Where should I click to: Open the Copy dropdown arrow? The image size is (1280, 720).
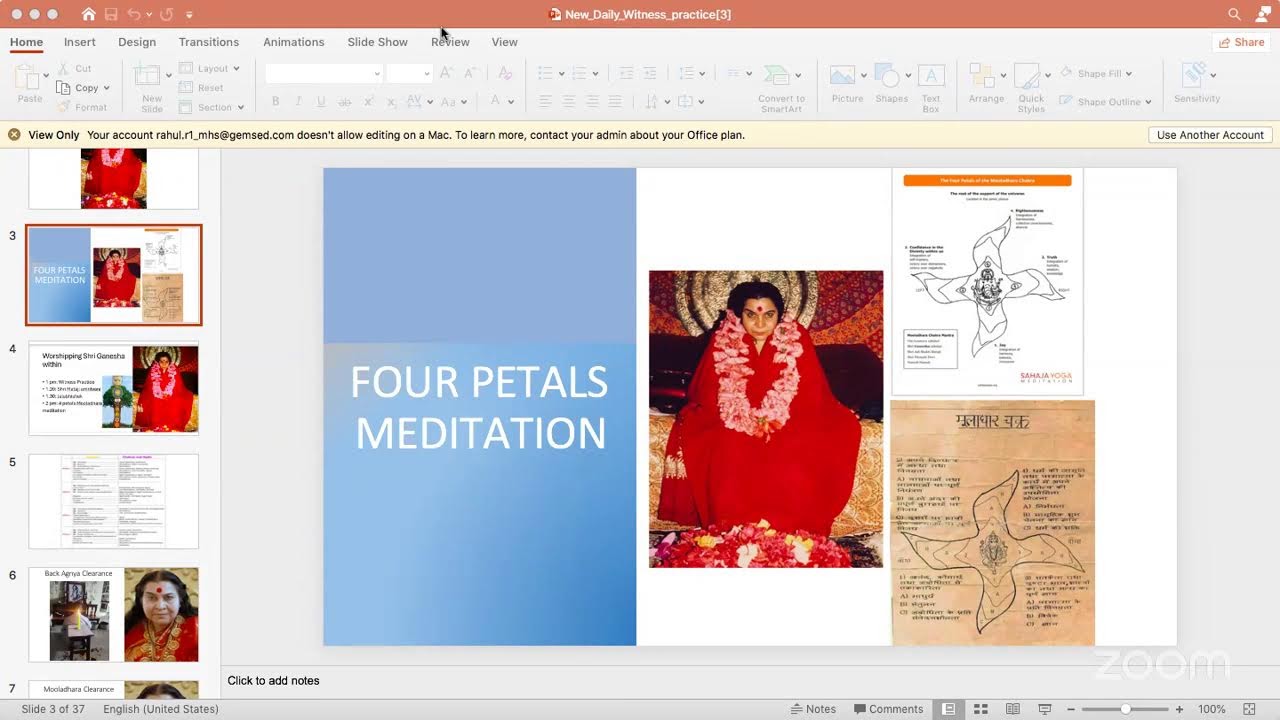(x=106, y=88)
